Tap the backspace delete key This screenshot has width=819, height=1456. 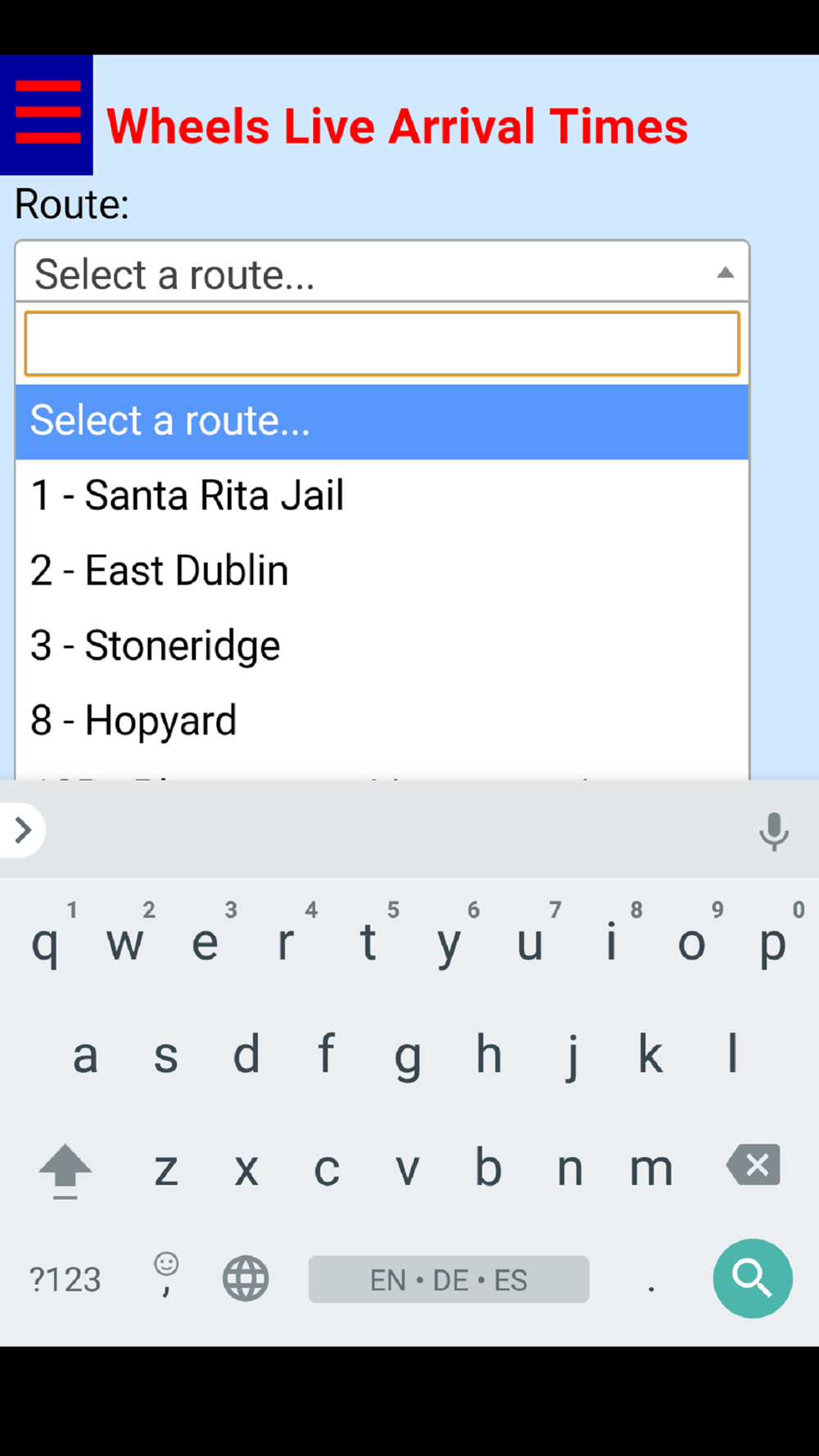coord(753,1165)
